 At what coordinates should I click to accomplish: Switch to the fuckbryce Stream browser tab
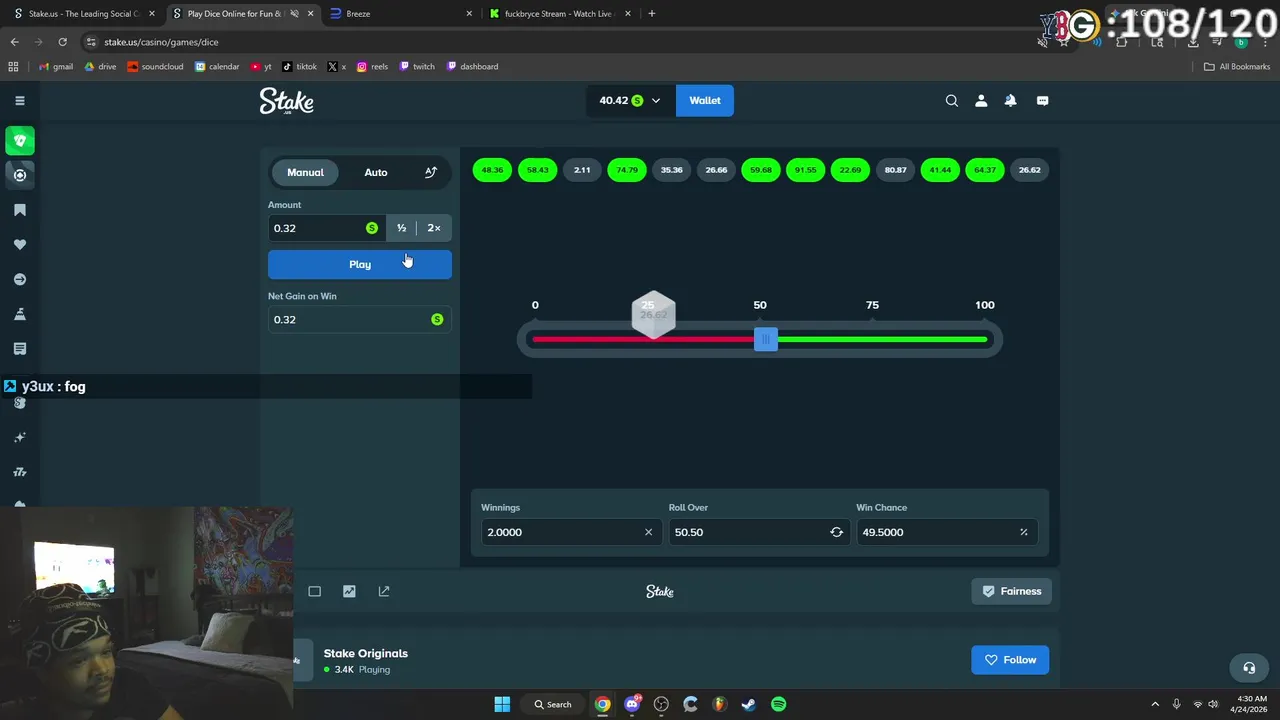[x=560, y=14]
